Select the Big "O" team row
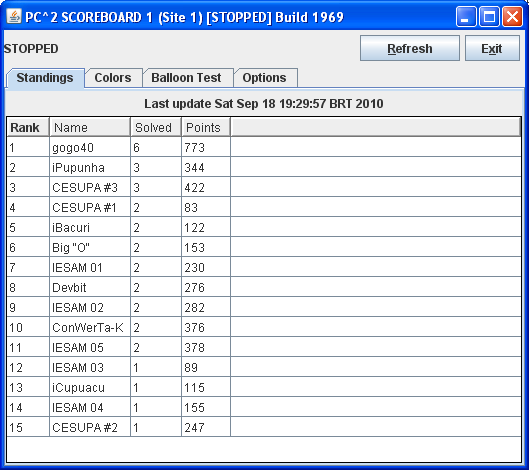 264,247
